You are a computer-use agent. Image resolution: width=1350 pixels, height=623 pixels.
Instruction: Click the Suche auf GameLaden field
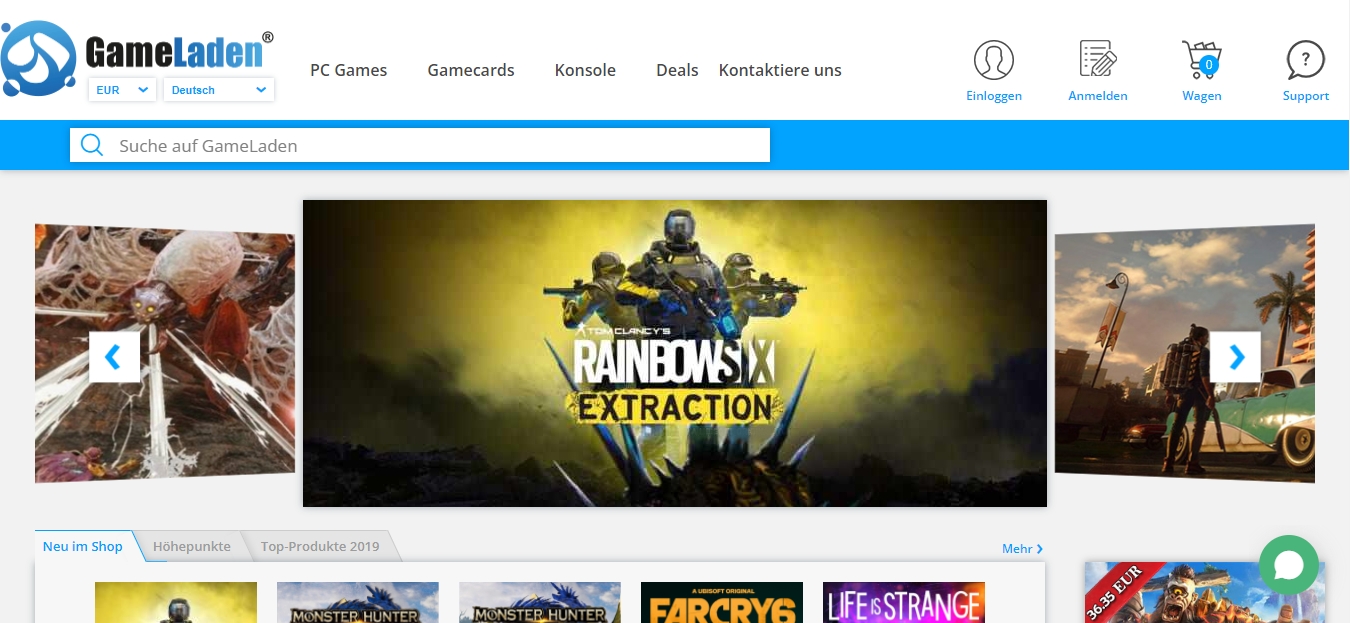click(420, 145)
